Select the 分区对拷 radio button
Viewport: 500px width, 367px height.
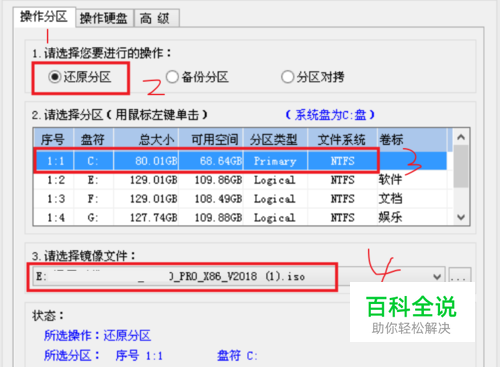[313, 77]
